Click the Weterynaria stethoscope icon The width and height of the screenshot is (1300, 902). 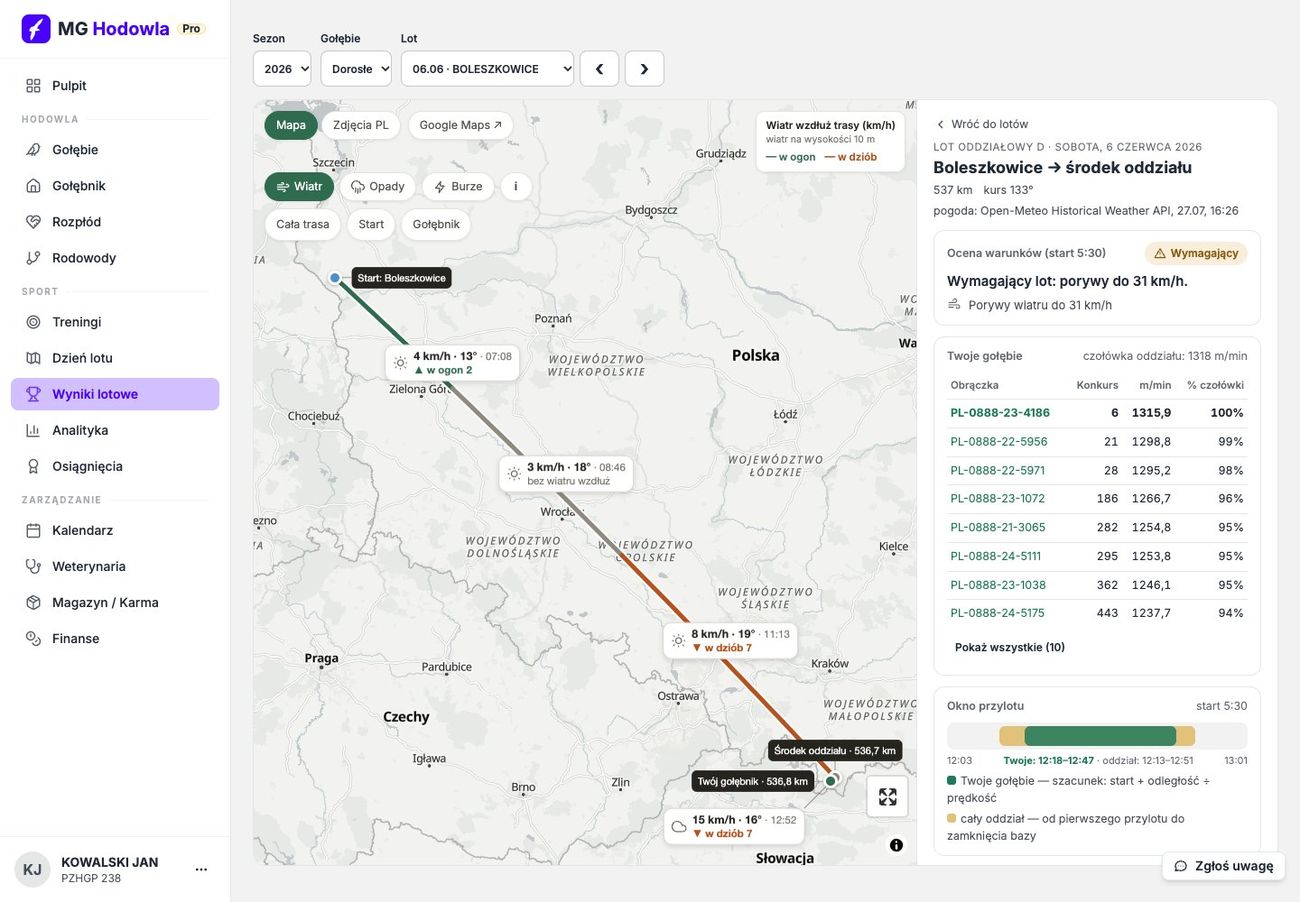click(x=34, y=566)
